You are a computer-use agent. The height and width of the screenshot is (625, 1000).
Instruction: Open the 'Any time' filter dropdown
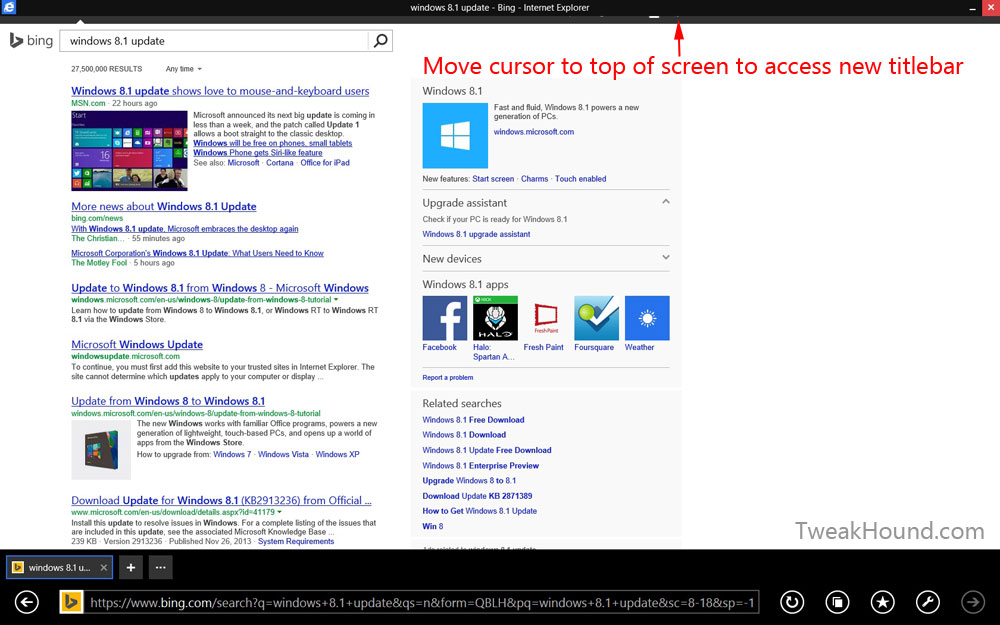[x=184, y=69]
